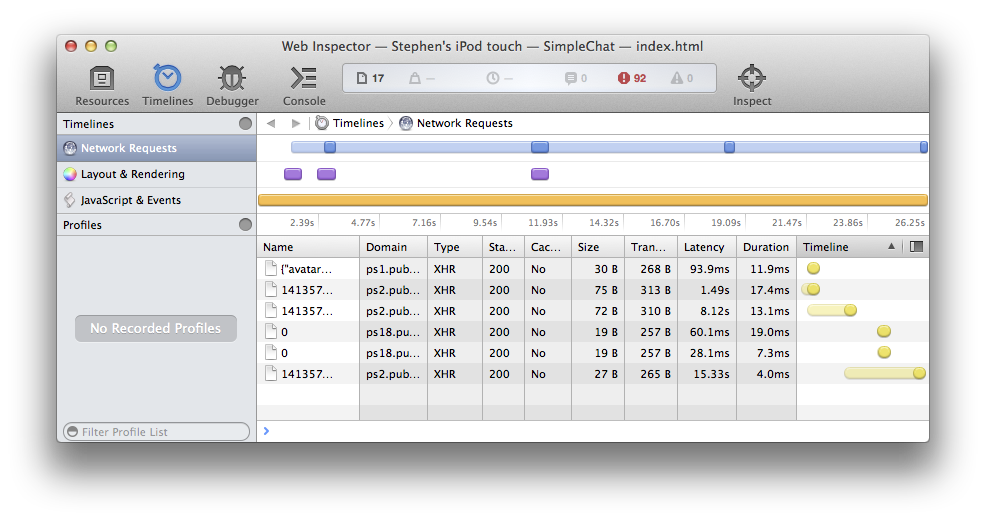The width and height of the screenshot is (986, 521).
Task: Click Timelines breadcrumb in navigation path
Action: [x=350, y=123]
